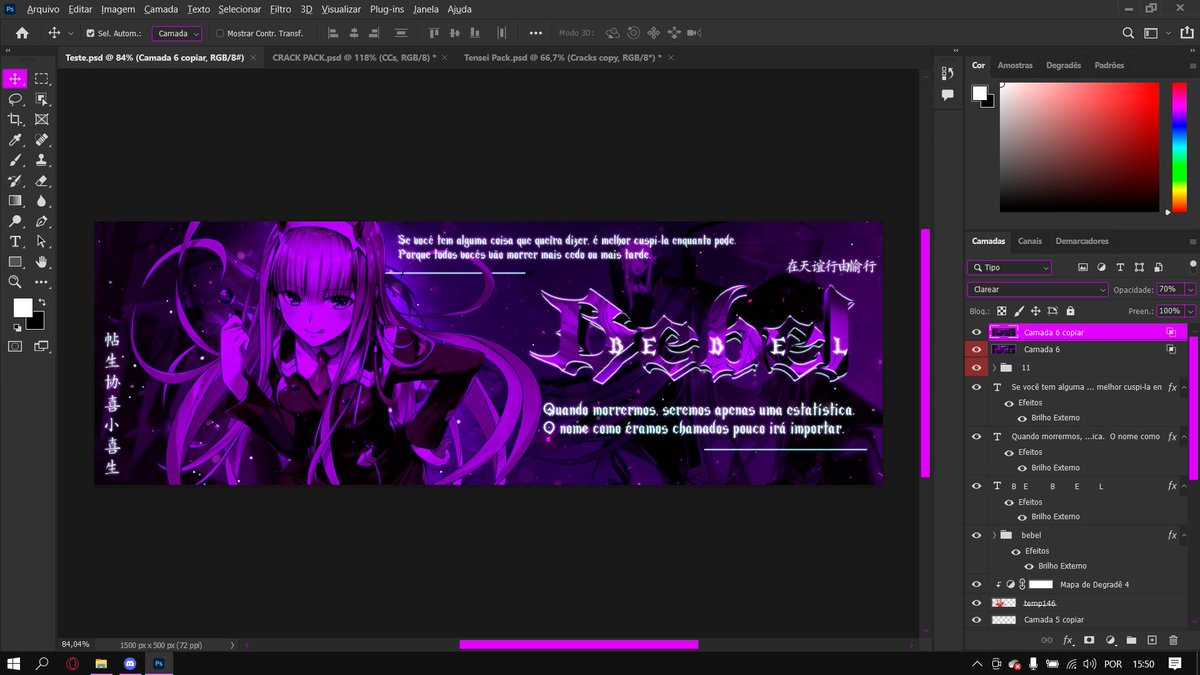Open the Demarcadores tab

tap(1082, 241)
